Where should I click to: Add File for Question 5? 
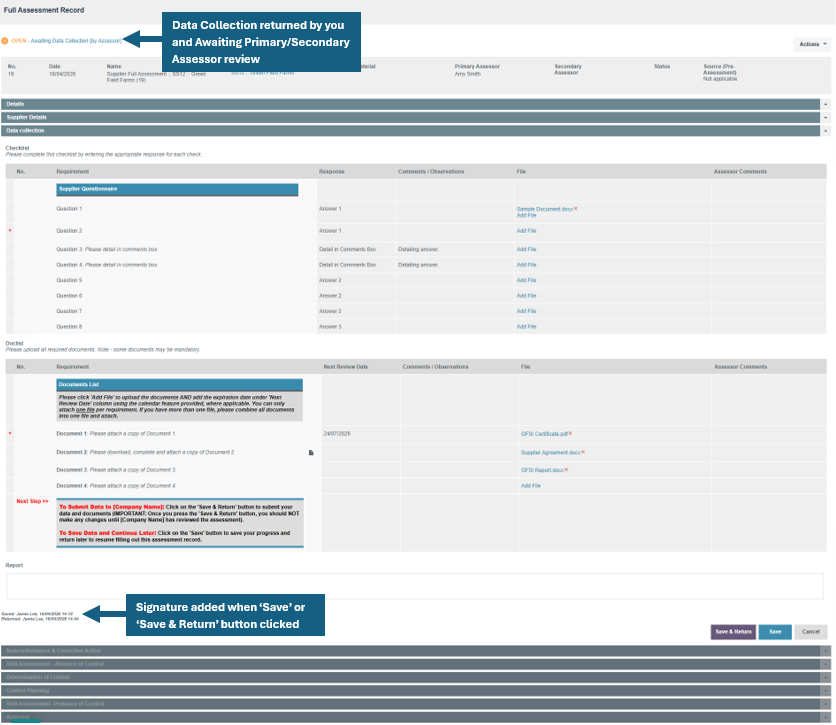point(526,280)
